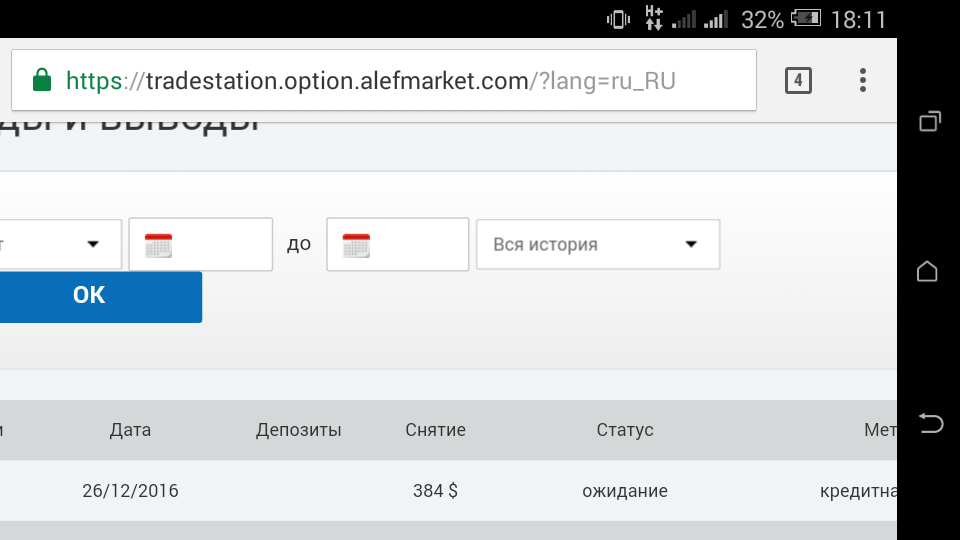This screenshot has width=960, height=540.
Task: Open the browser tab switcher showing 4
Action: coord(798,80)
